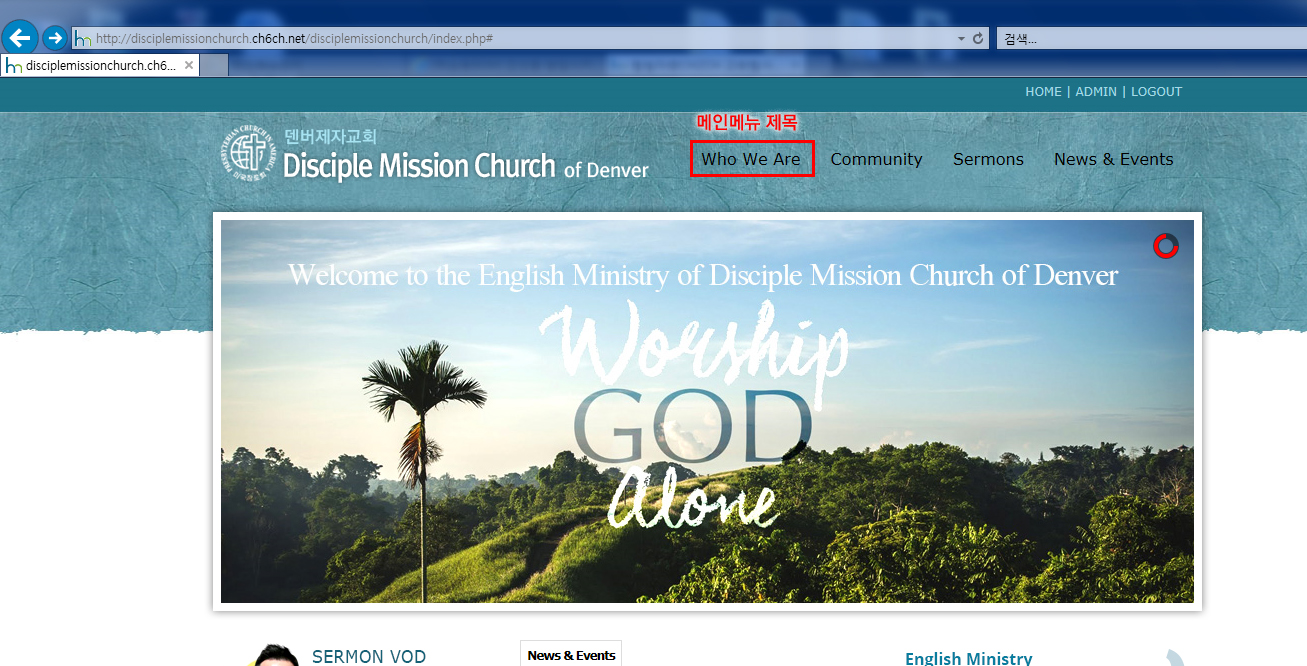Open the News & Events main menu
This screenshot has width=1307, height=666.
click(1113, 159)
